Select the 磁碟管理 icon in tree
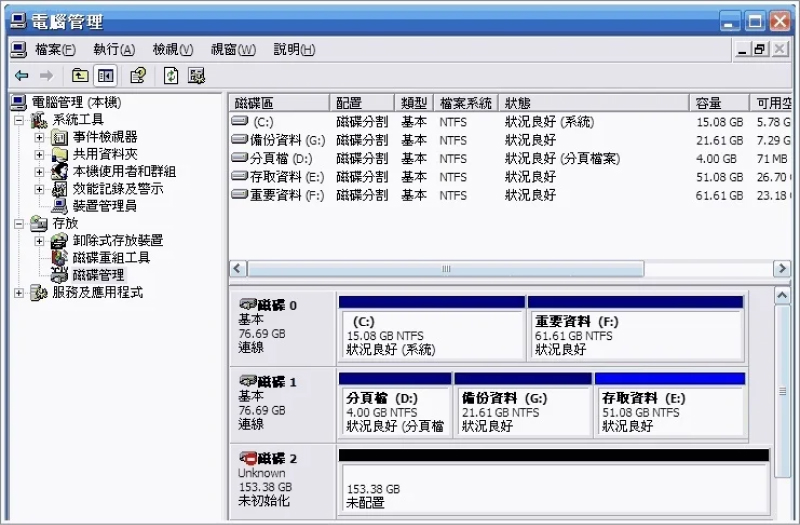The height and width of the screenshot is (525, 800). coord(59,275)
